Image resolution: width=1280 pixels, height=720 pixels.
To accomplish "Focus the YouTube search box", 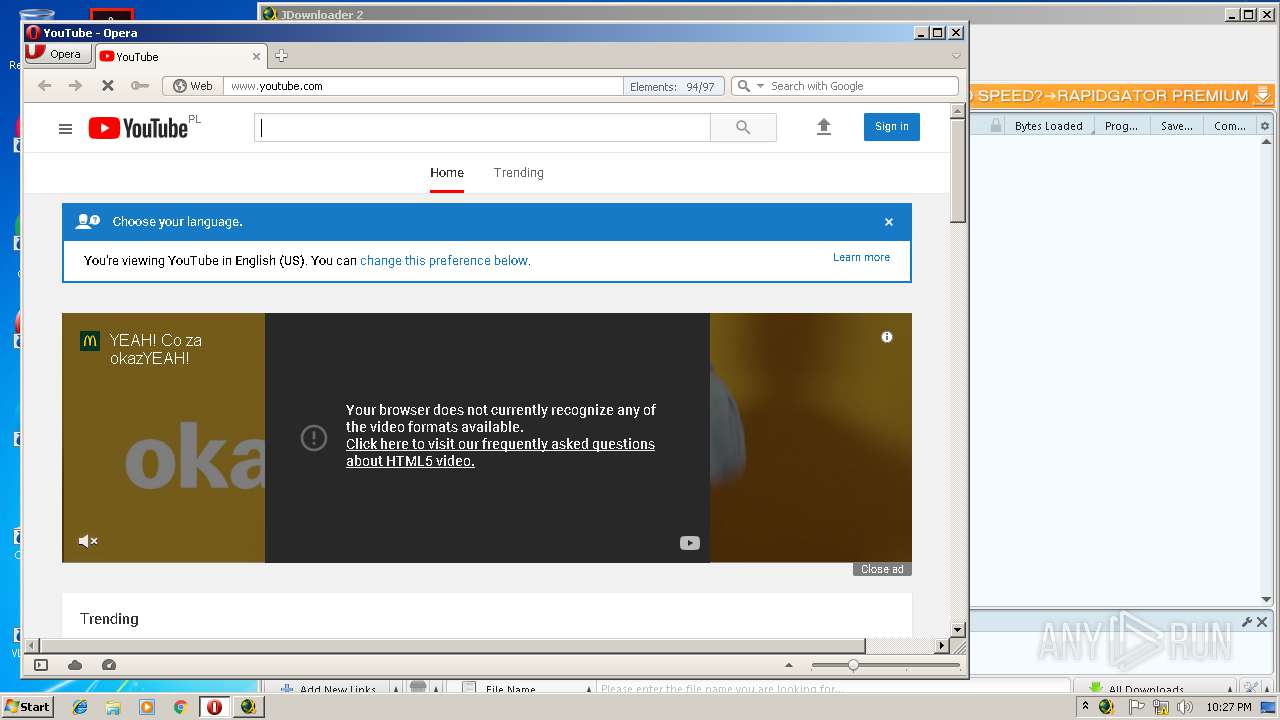I will pyautogui.click(x=482, y=127).
